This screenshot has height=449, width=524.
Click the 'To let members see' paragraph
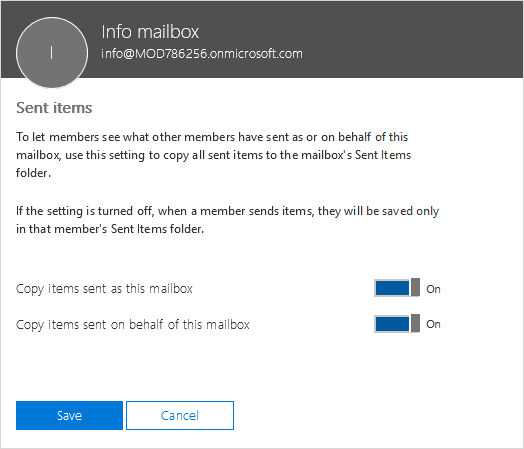[214, 155]
